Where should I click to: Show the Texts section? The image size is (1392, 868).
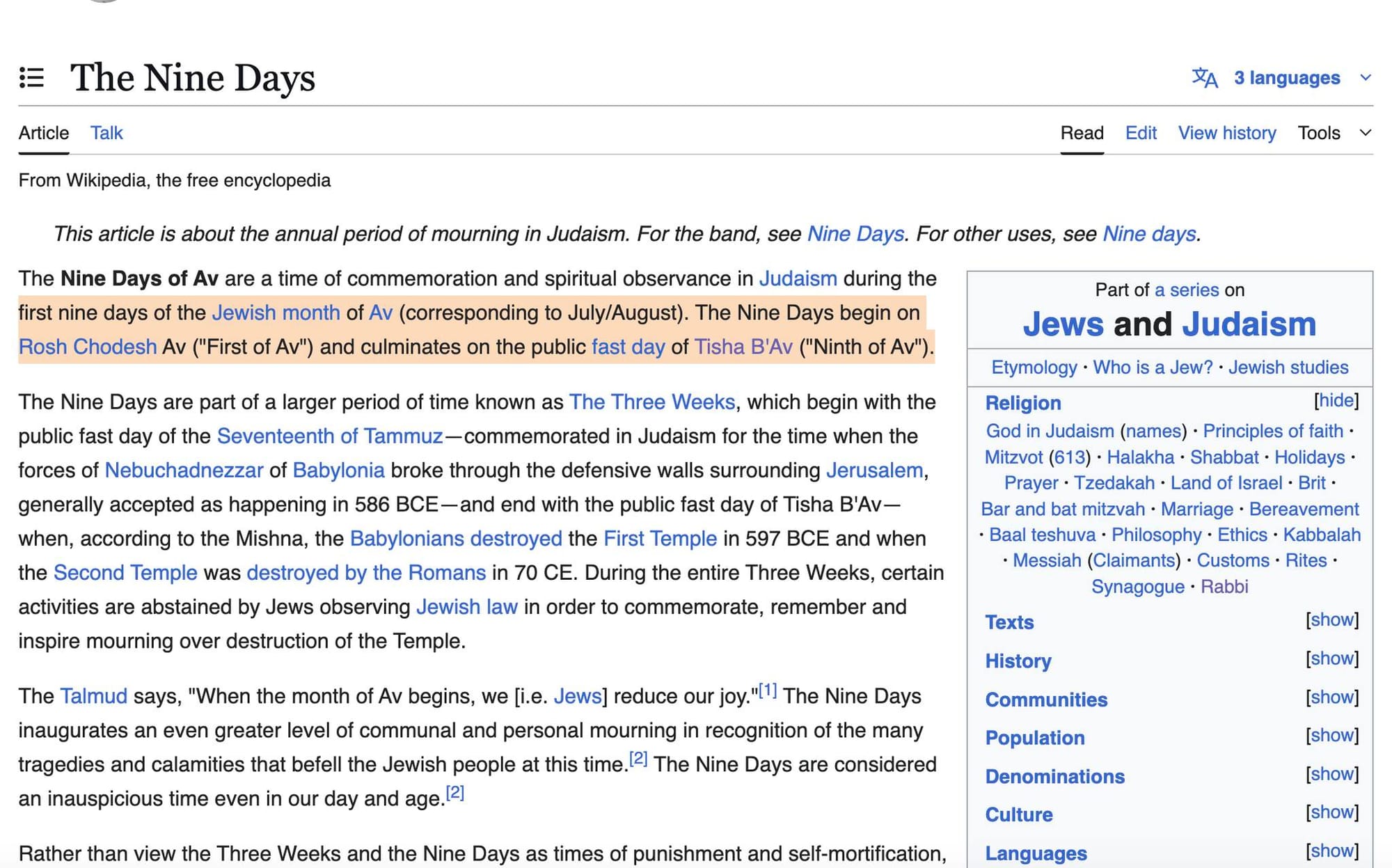[x=1331, y=620]
